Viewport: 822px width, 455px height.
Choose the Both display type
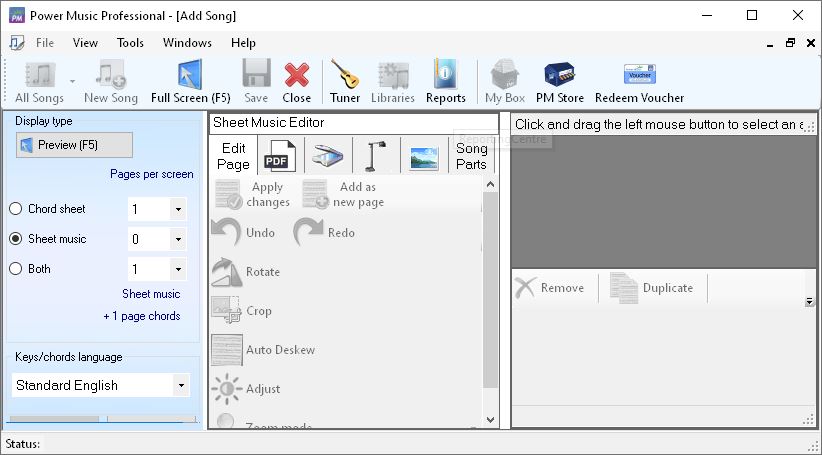(15, 269)
